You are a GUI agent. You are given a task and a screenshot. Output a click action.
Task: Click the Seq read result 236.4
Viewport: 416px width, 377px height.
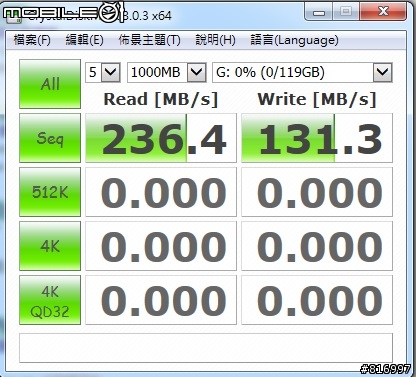click(x=161, y=138)
